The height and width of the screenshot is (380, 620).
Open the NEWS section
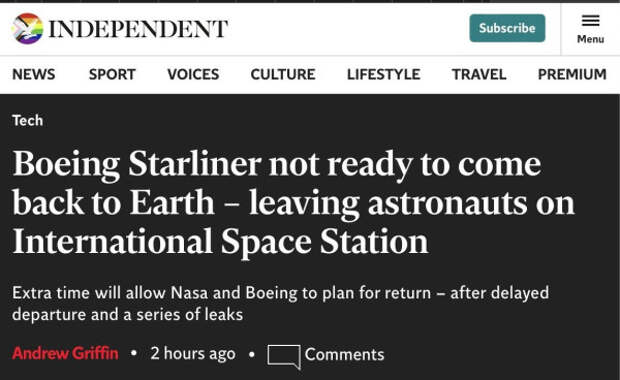34,74
